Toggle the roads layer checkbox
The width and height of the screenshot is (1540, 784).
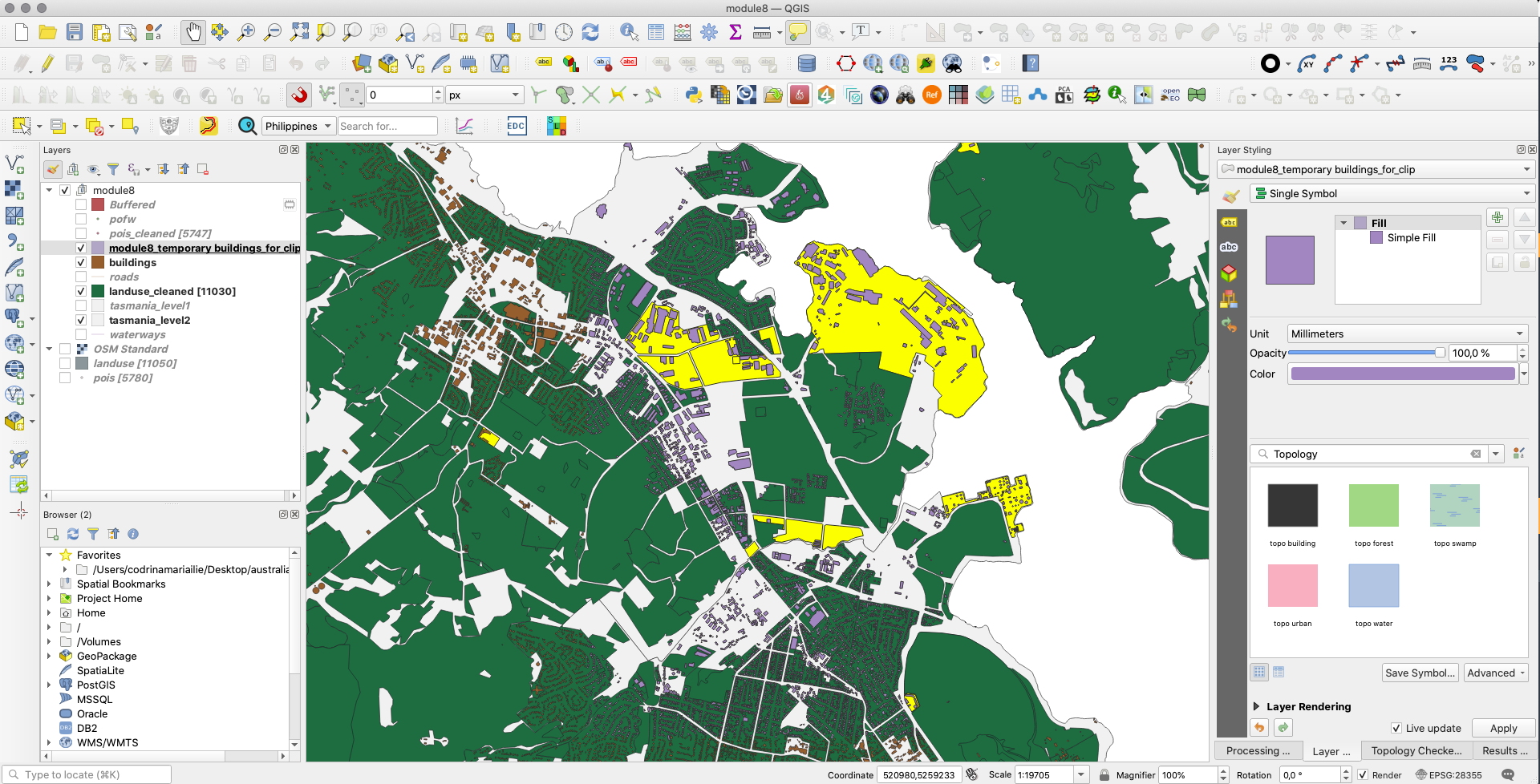pos(81,277)
